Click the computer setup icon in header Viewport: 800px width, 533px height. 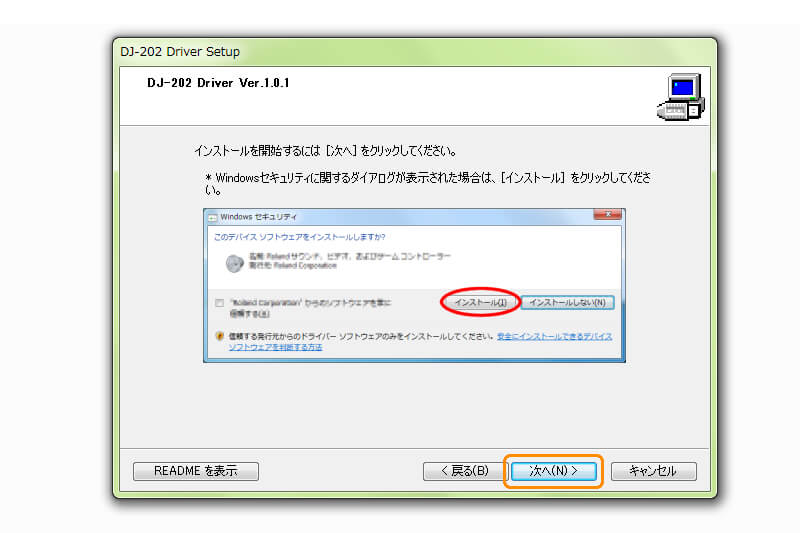coord(681,97)
